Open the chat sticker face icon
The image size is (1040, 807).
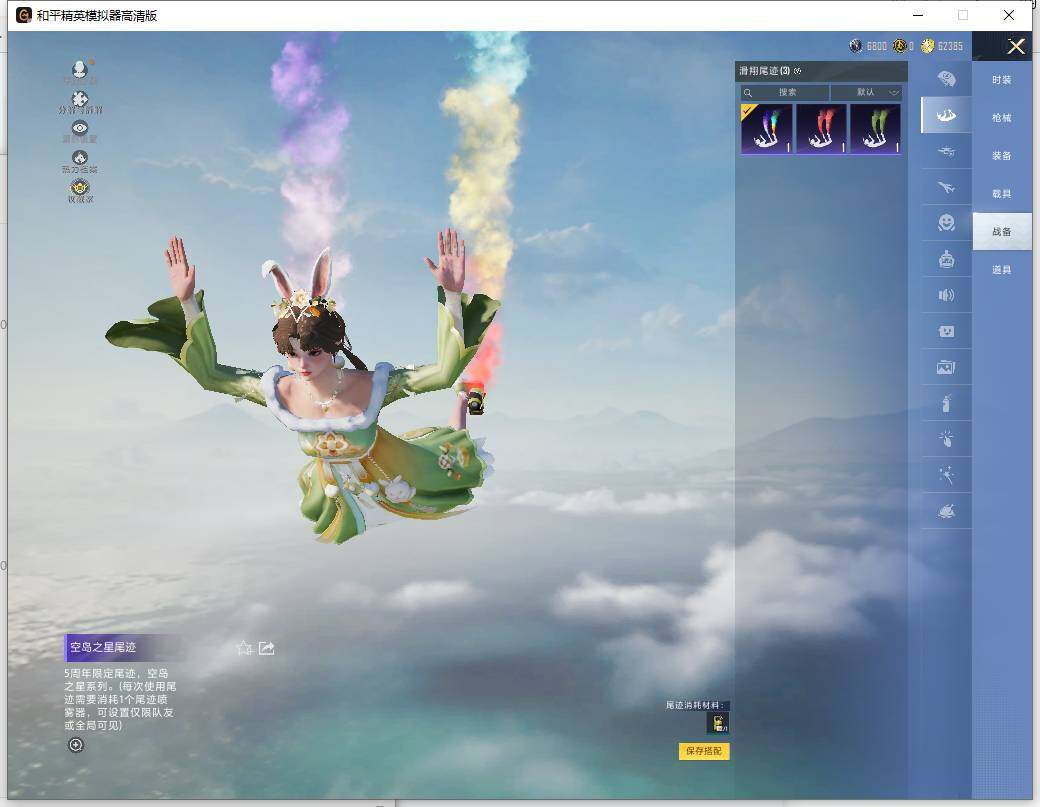click(x=946, y=331)
